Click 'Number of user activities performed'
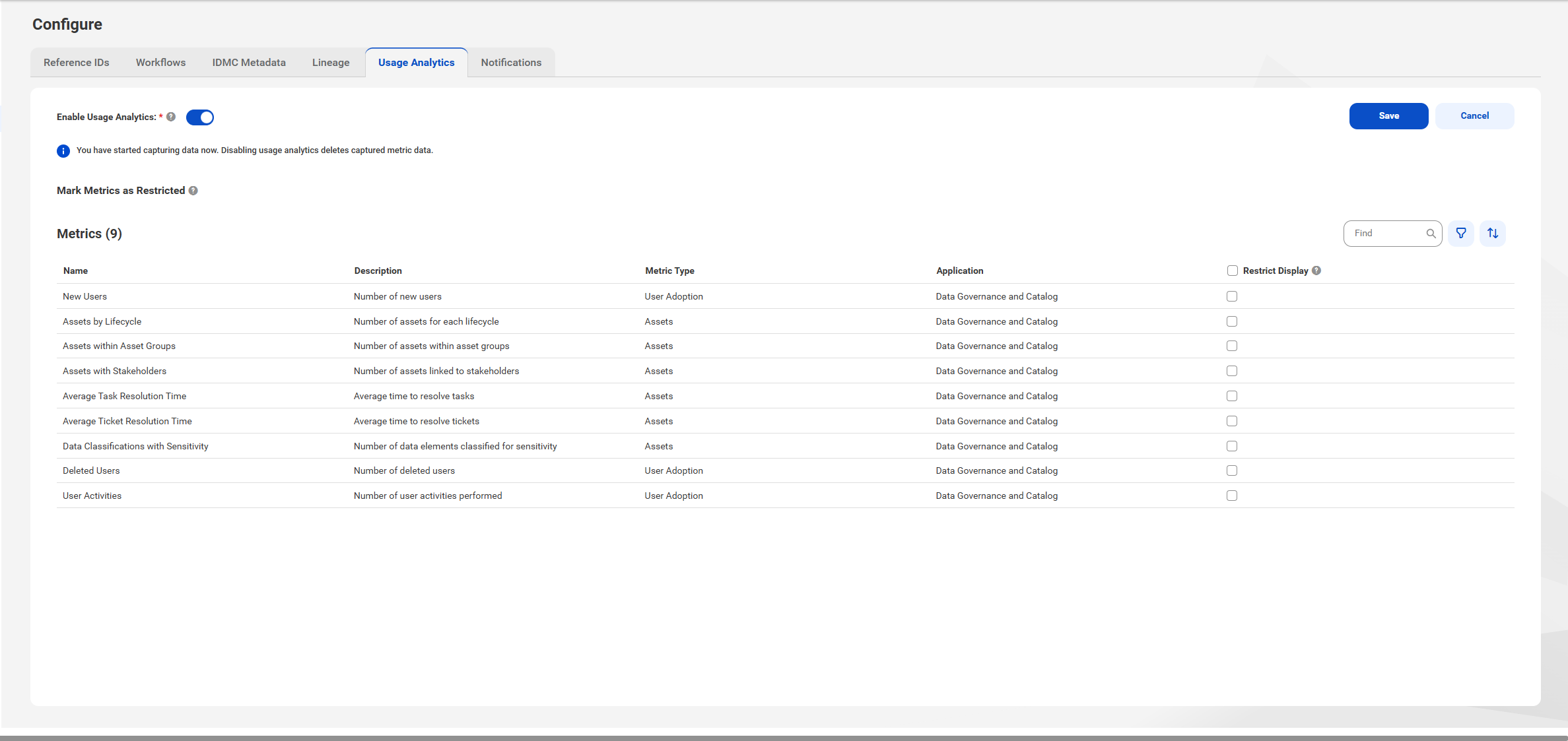This screenshot has width=1568, height=741. tap(428, 496)
